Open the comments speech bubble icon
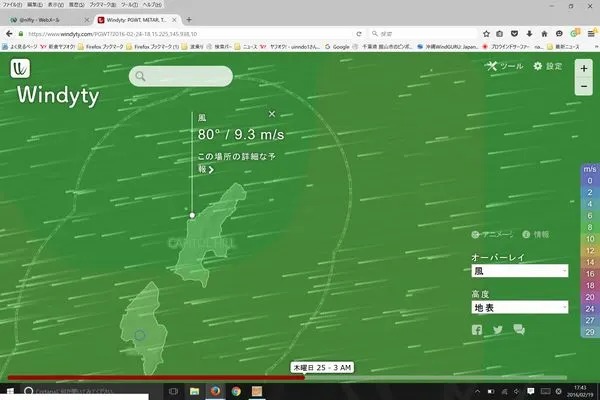 (x=519, y=329)
